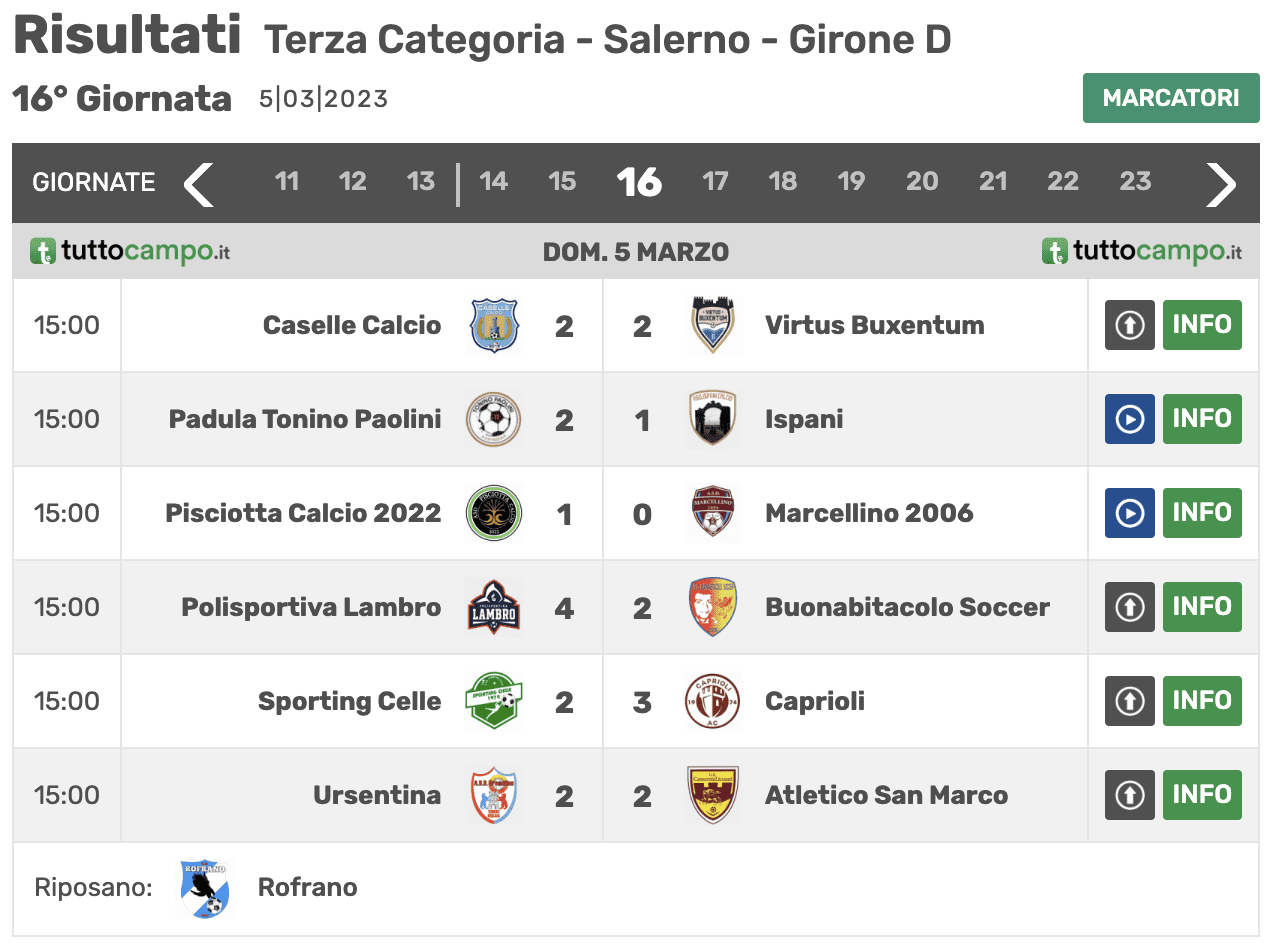1278x952 pixels.
Task: Go to previous giornate with left chevron
Action: coord(199,183)
